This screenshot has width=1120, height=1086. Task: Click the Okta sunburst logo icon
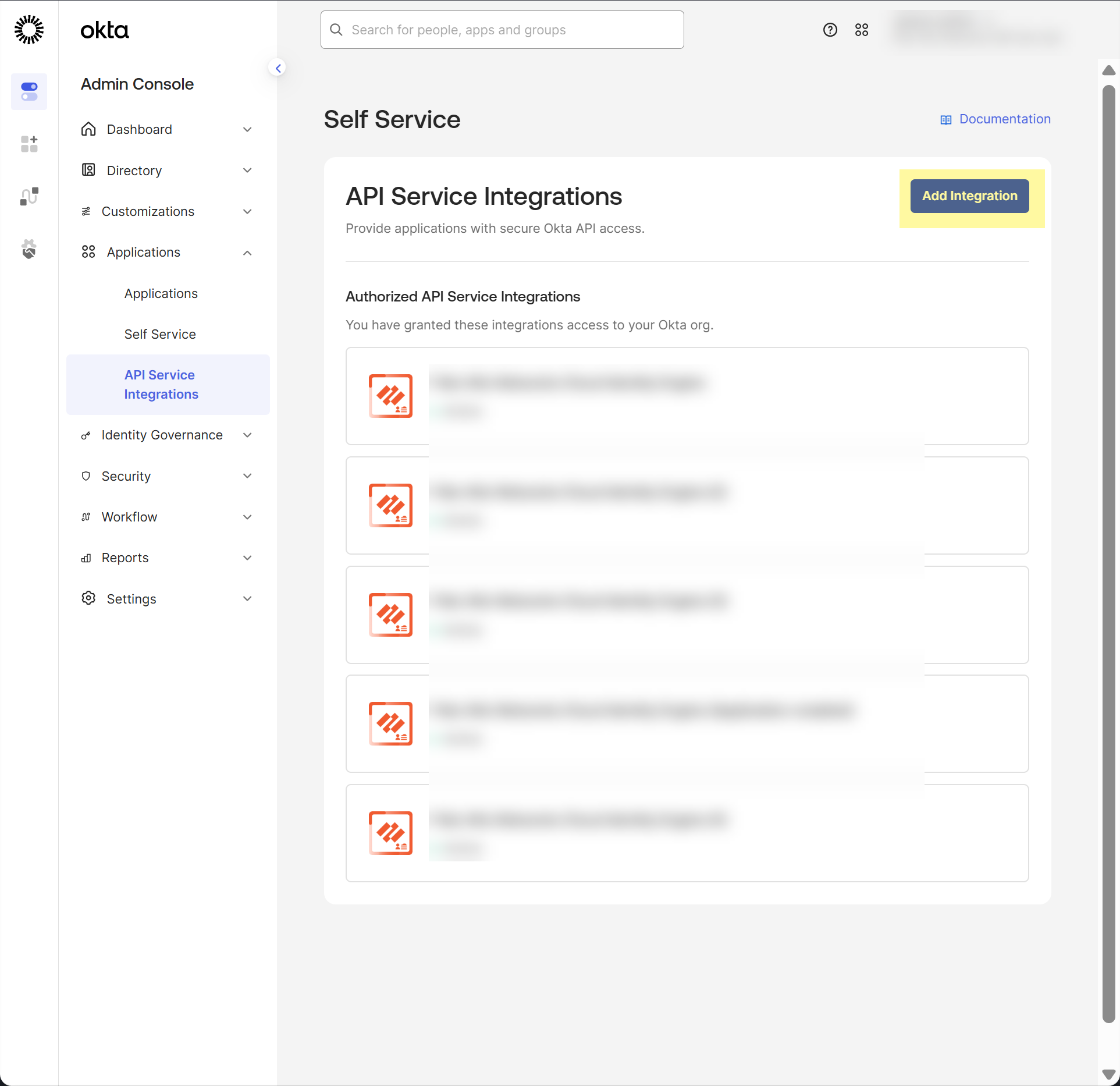[x=29, y=30]
